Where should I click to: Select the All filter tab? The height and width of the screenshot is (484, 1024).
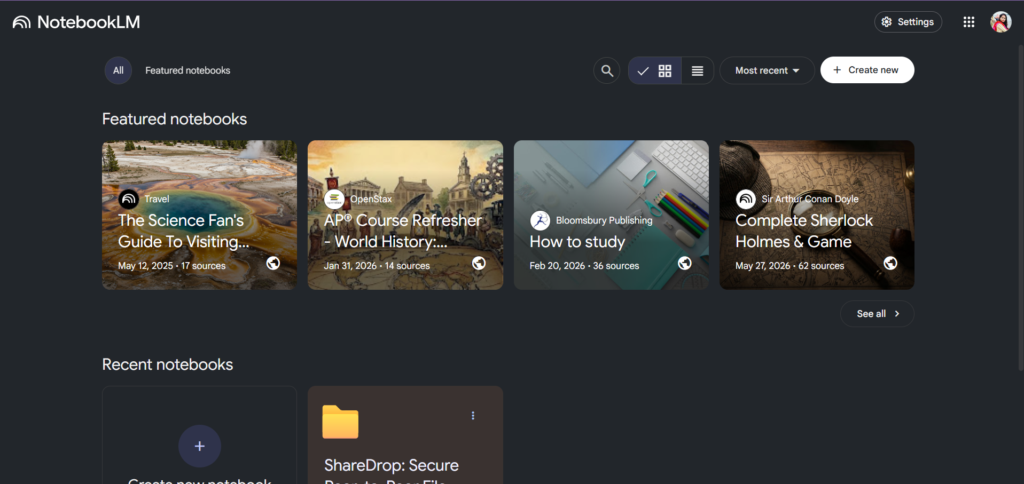[x=118, y=71]
